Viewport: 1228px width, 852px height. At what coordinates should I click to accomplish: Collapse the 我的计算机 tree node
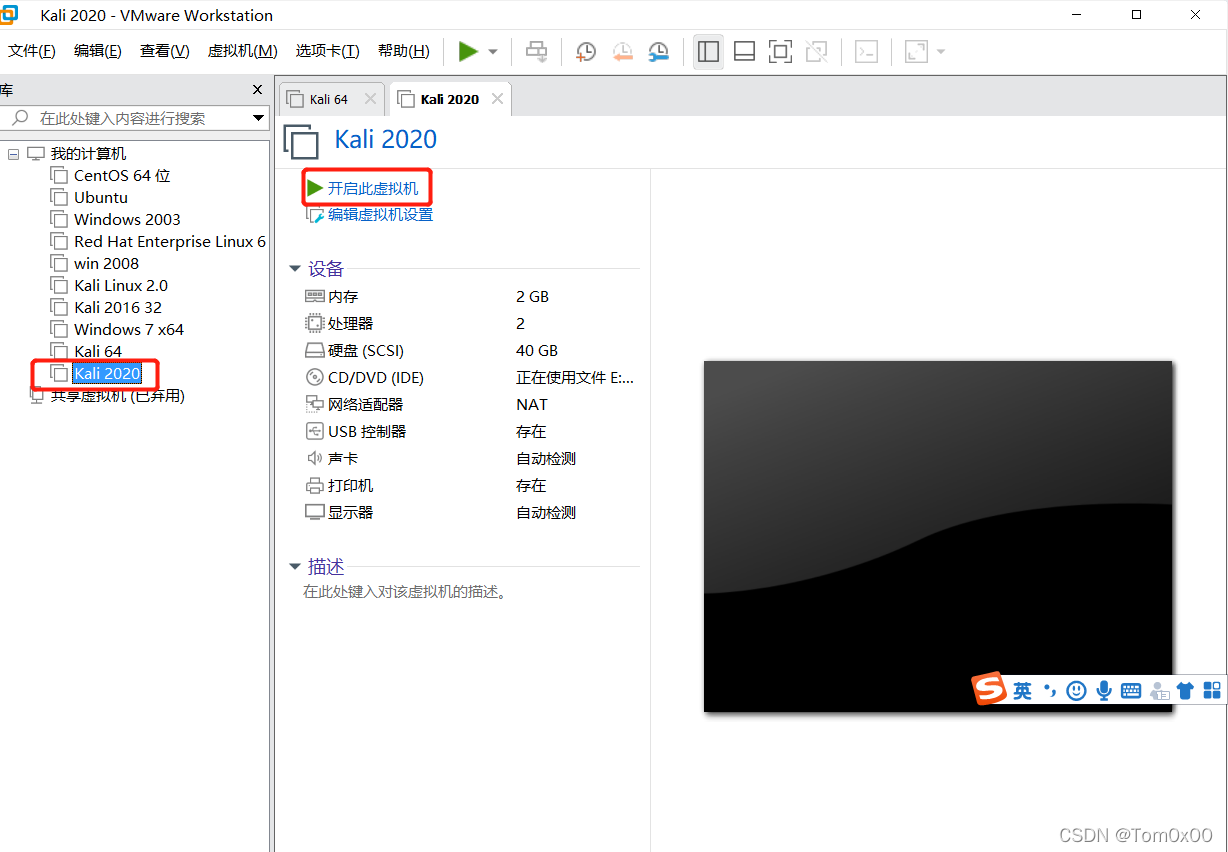[13, 154]
